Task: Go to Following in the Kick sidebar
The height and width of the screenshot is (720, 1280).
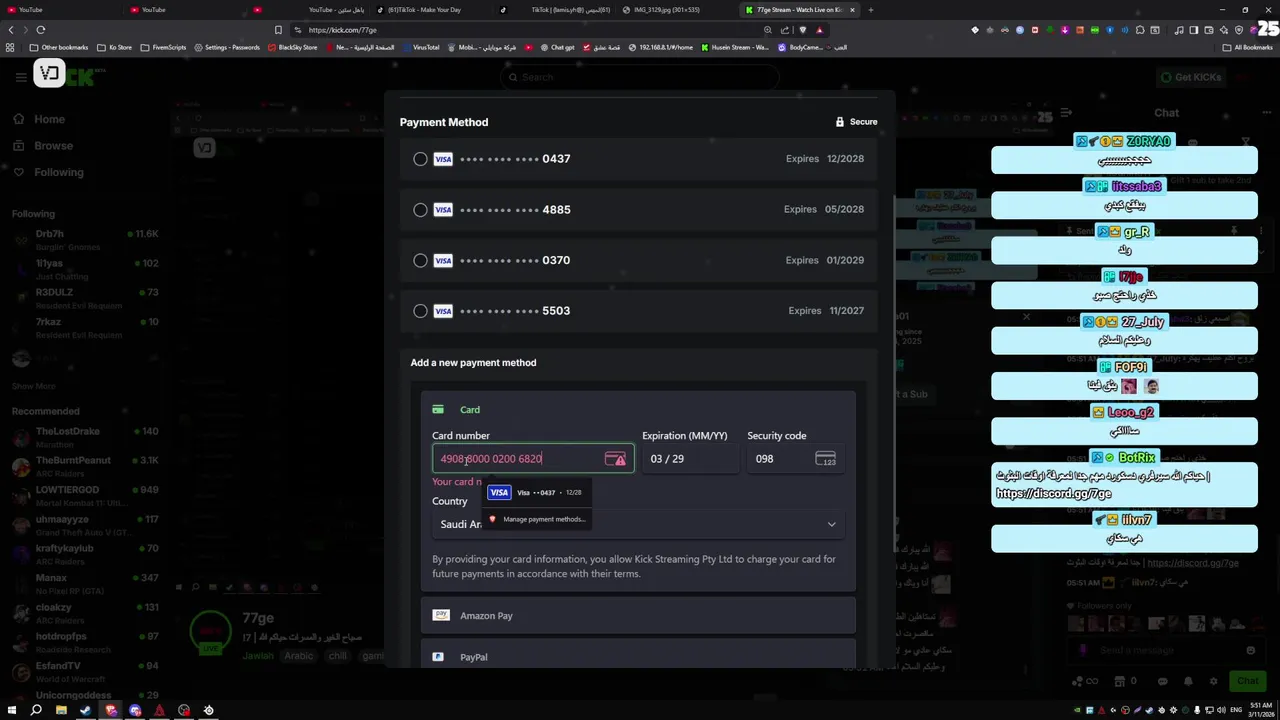Action: [49, 172]
